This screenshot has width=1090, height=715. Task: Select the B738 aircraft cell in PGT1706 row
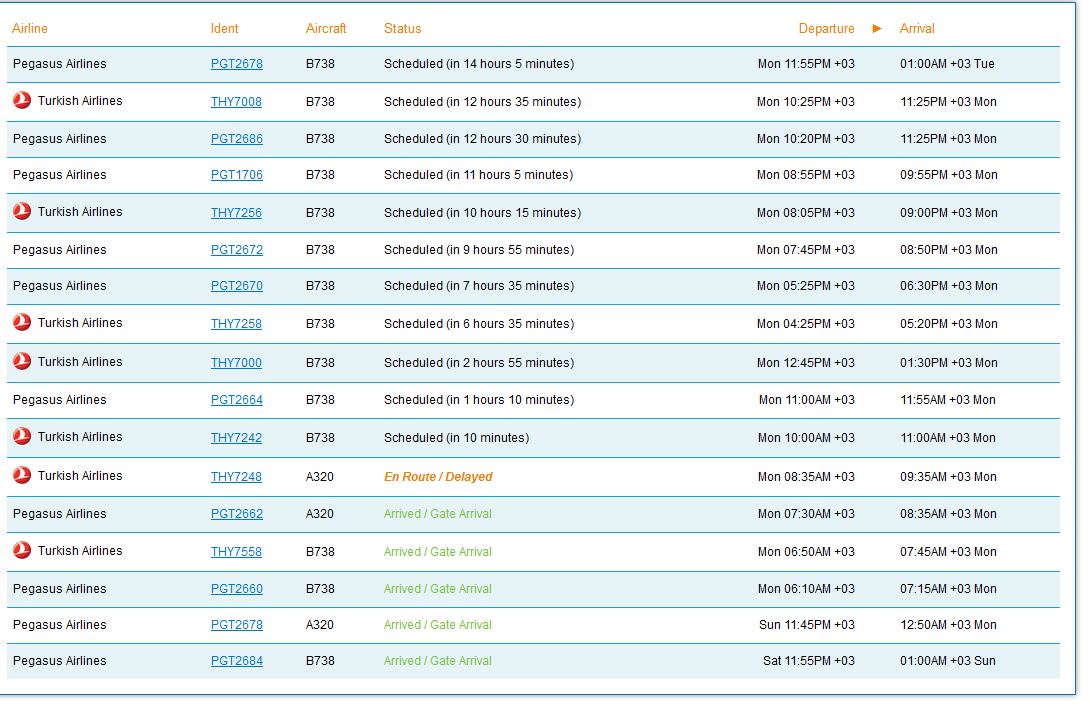(x=320, y=175)
